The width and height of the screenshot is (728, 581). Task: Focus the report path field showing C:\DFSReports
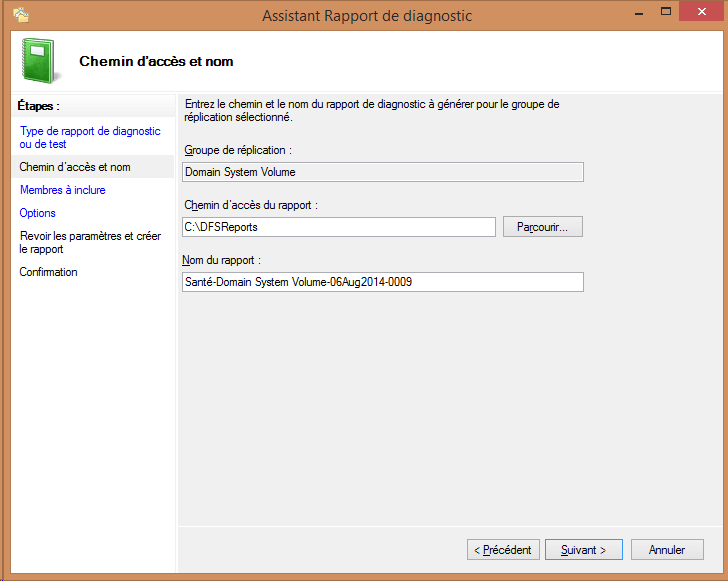[338, 227]
